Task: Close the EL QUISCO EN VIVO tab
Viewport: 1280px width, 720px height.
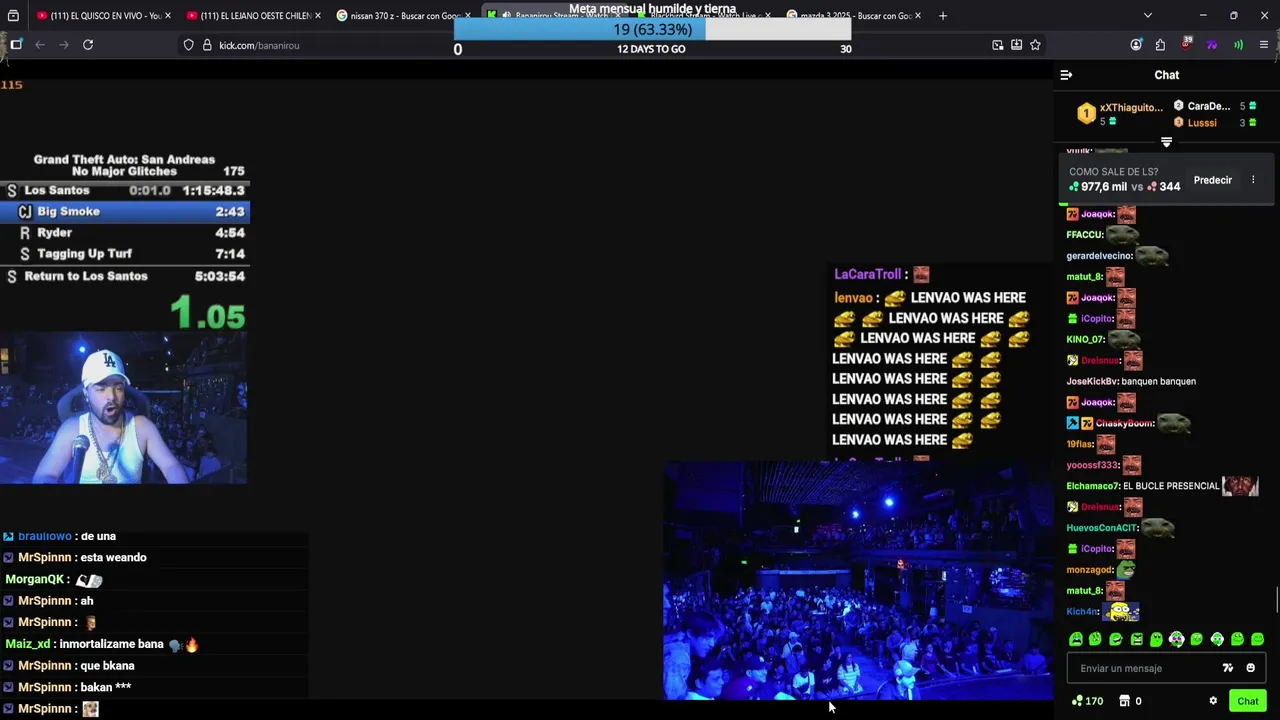Action: pyautogui.click(x=167, y=16)
